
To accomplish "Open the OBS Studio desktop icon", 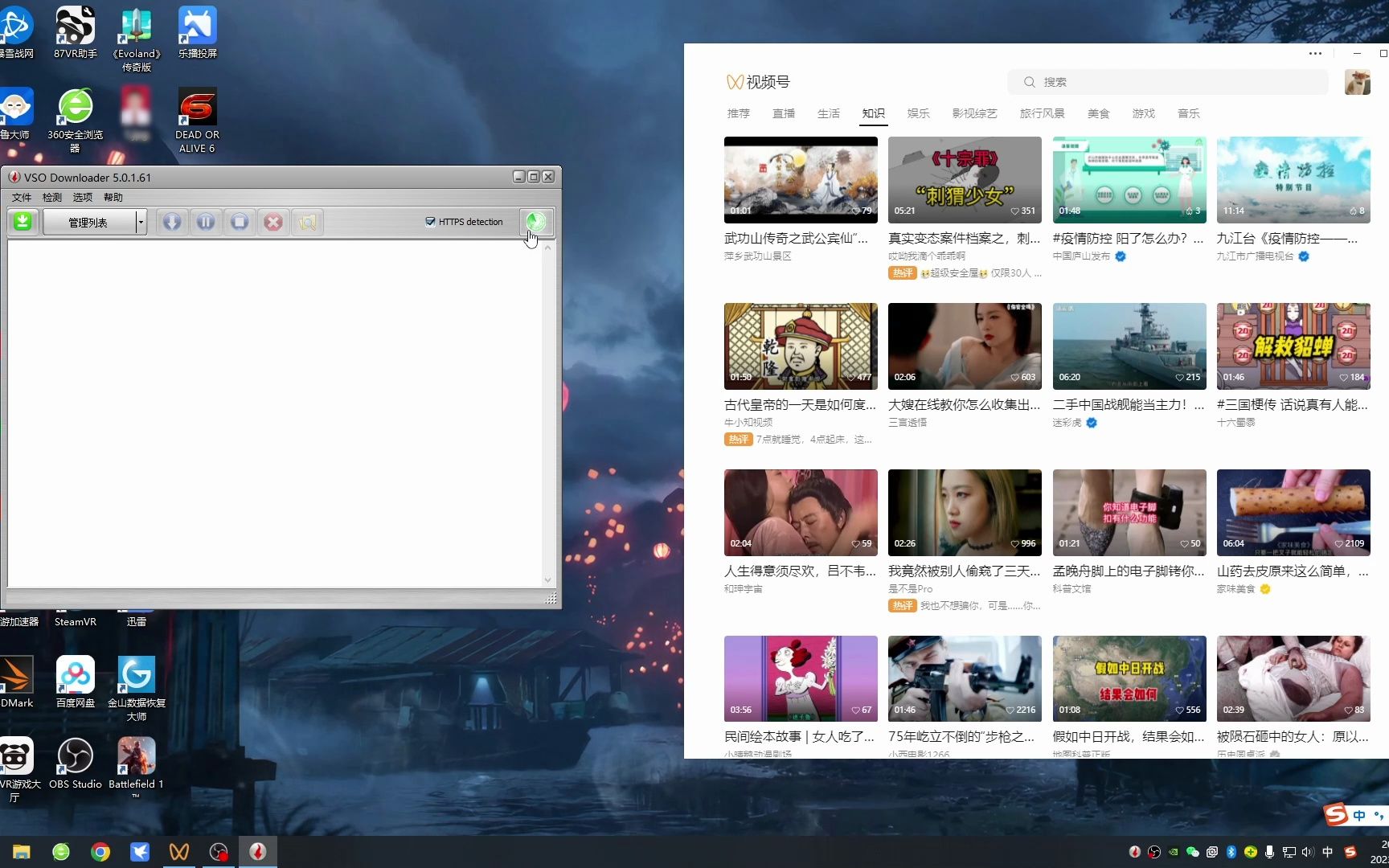I will click(76, 764).
